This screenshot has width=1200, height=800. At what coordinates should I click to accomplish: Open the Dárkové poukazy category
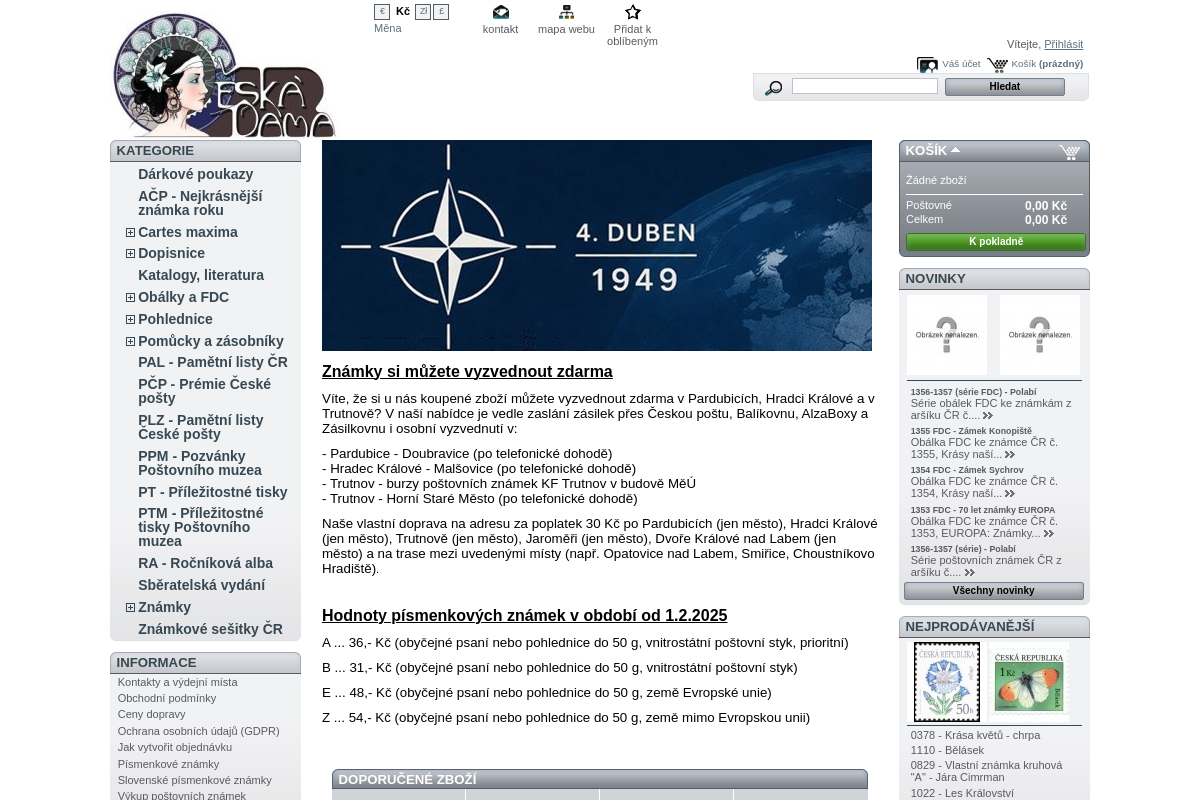pos(195,174)
